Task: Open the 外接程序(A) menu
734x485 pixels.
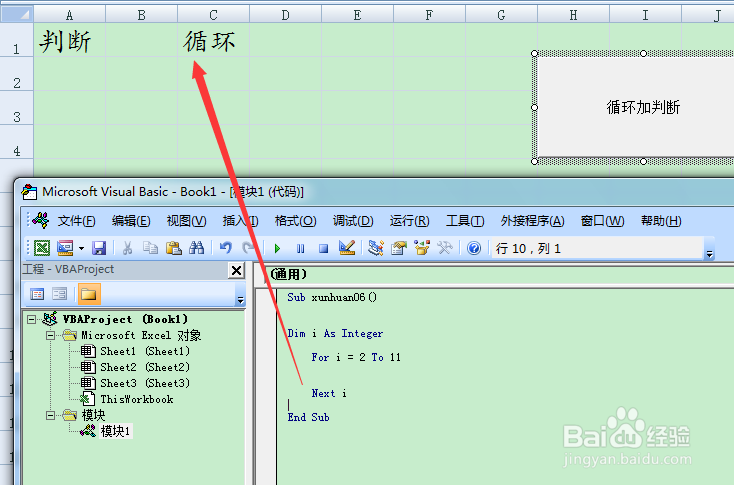Action: (532, 220)
